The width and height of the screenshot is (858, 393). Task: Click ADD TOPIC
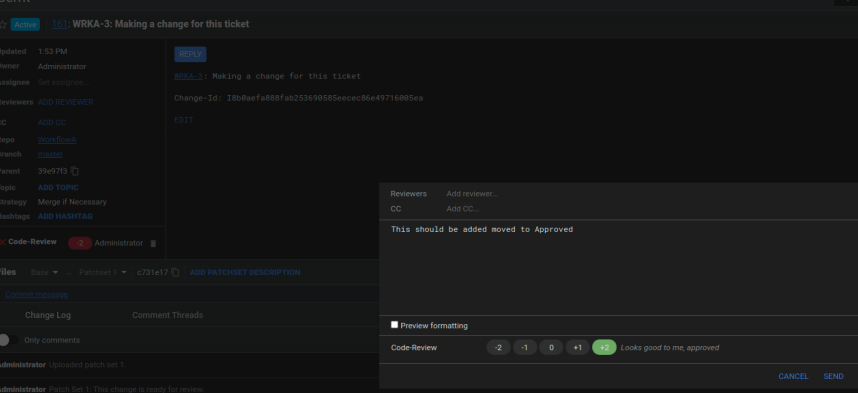pyautogui.click(x=58, y=188)
